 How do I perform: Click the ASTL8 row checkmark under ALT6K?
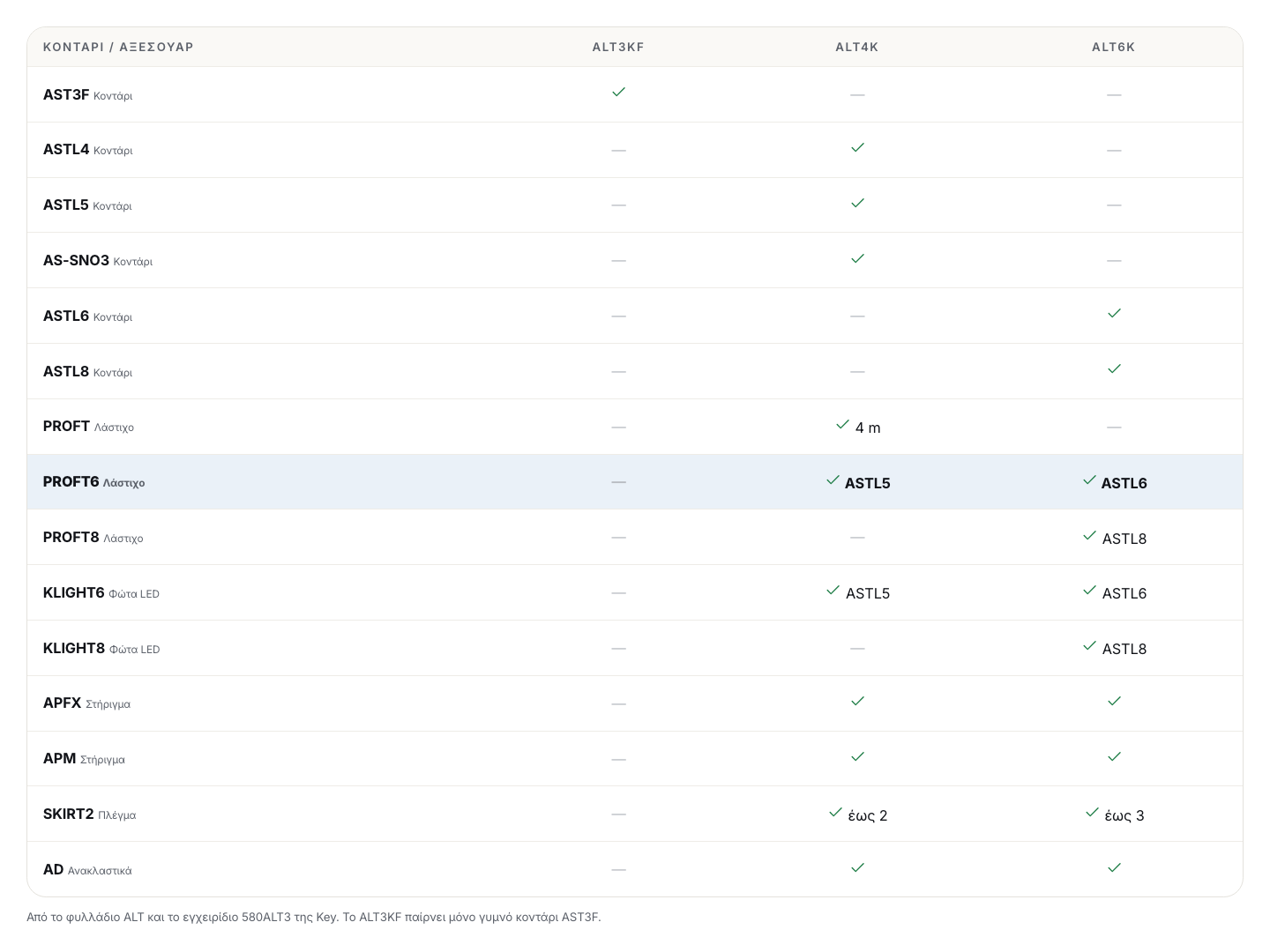1114,368
